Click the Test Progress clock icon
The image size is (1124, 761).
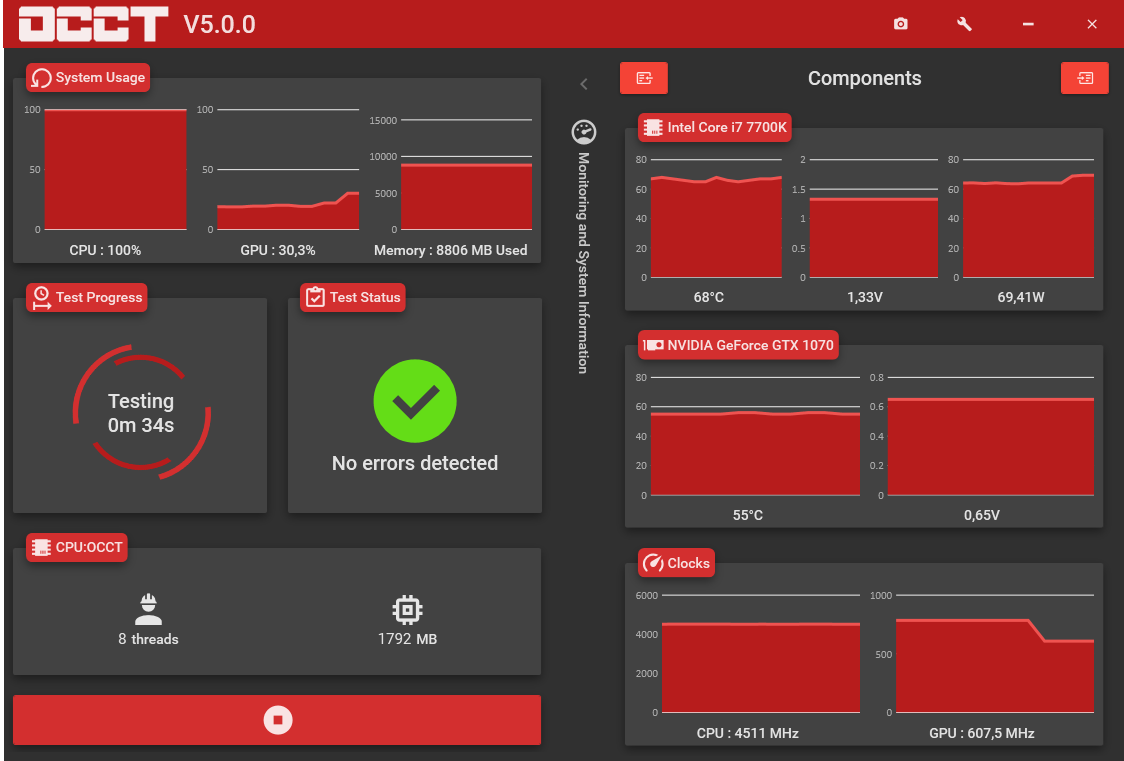(x=42, y=297)
